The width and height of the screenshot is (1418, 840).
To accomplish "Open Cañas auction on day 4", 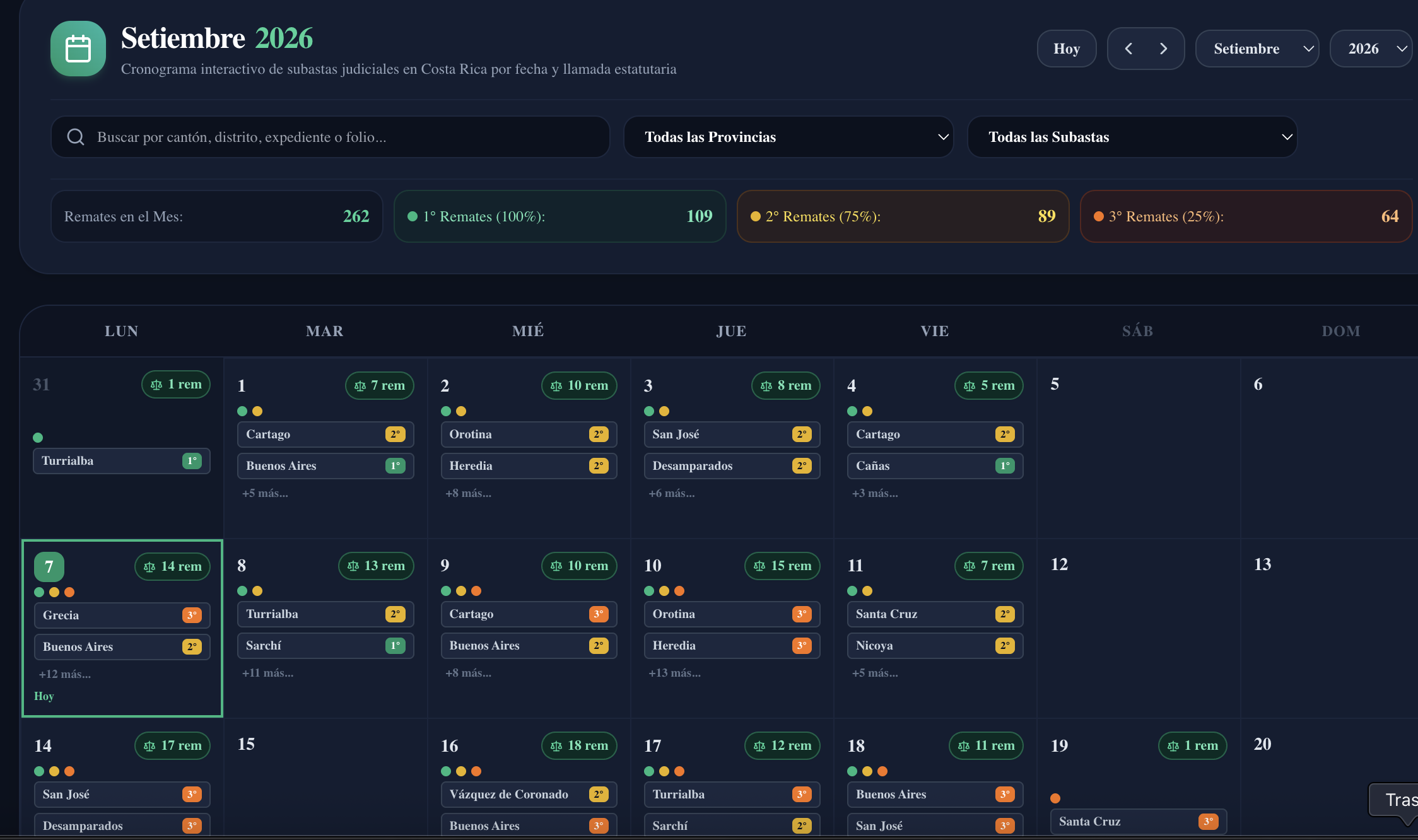I will (935, 466).
